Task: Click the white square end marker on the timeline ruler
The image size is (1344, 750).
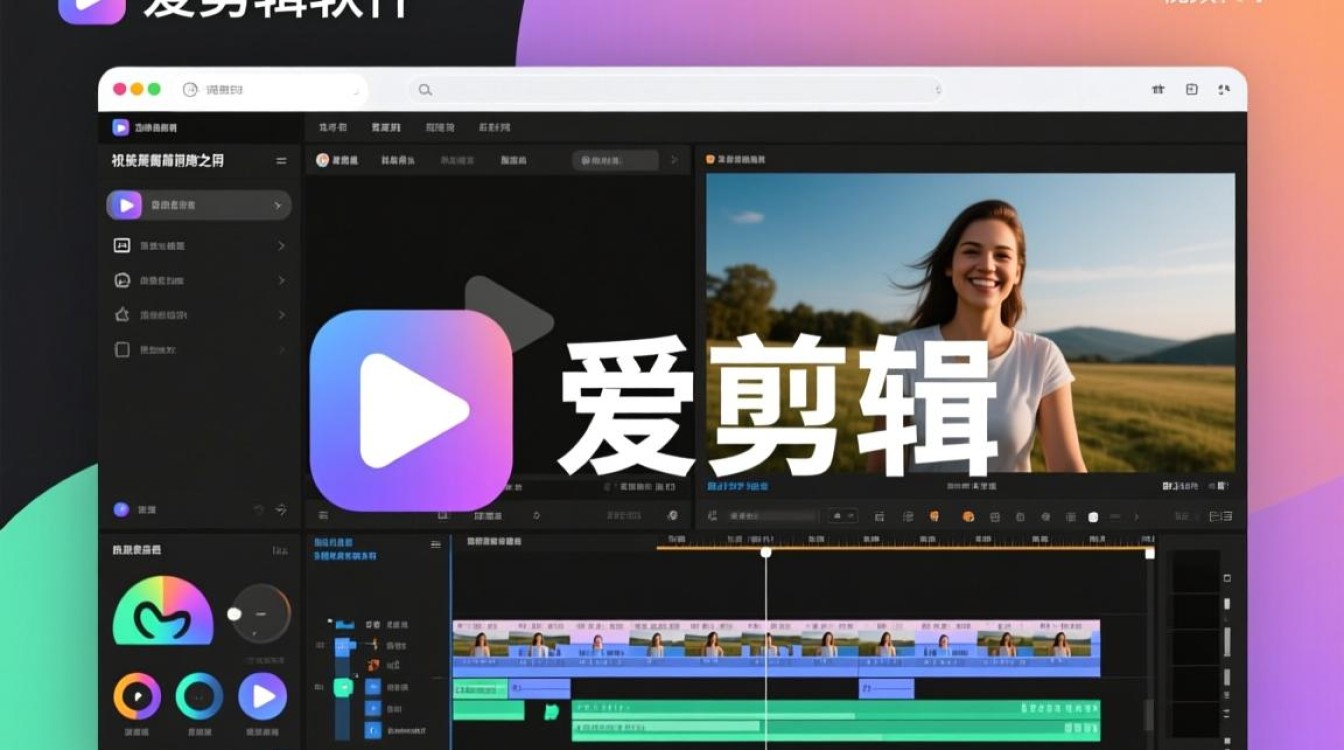Action: tap(1150, 553)
